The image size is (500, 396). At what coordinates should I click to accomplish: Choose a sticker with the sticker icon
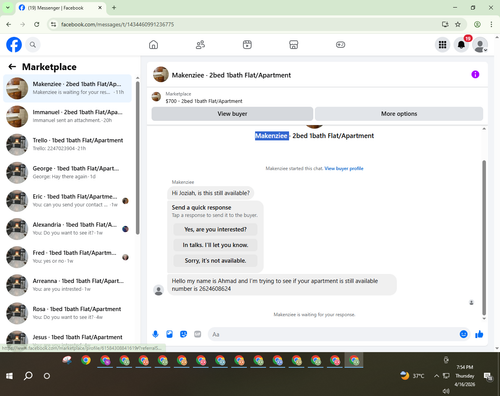[x=183, y=334]
